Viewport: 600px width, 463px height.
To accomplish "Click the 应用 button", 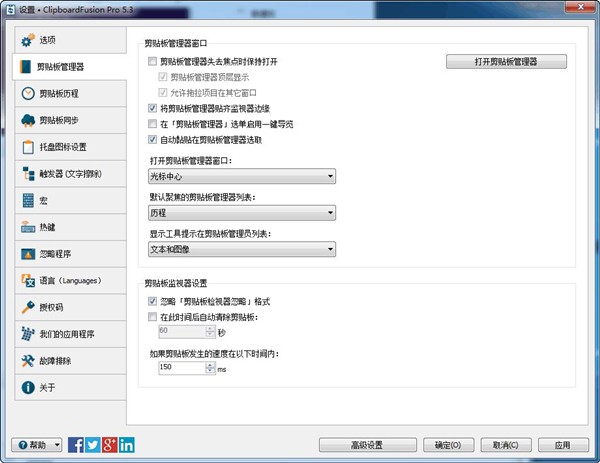I will pos(563,445).
